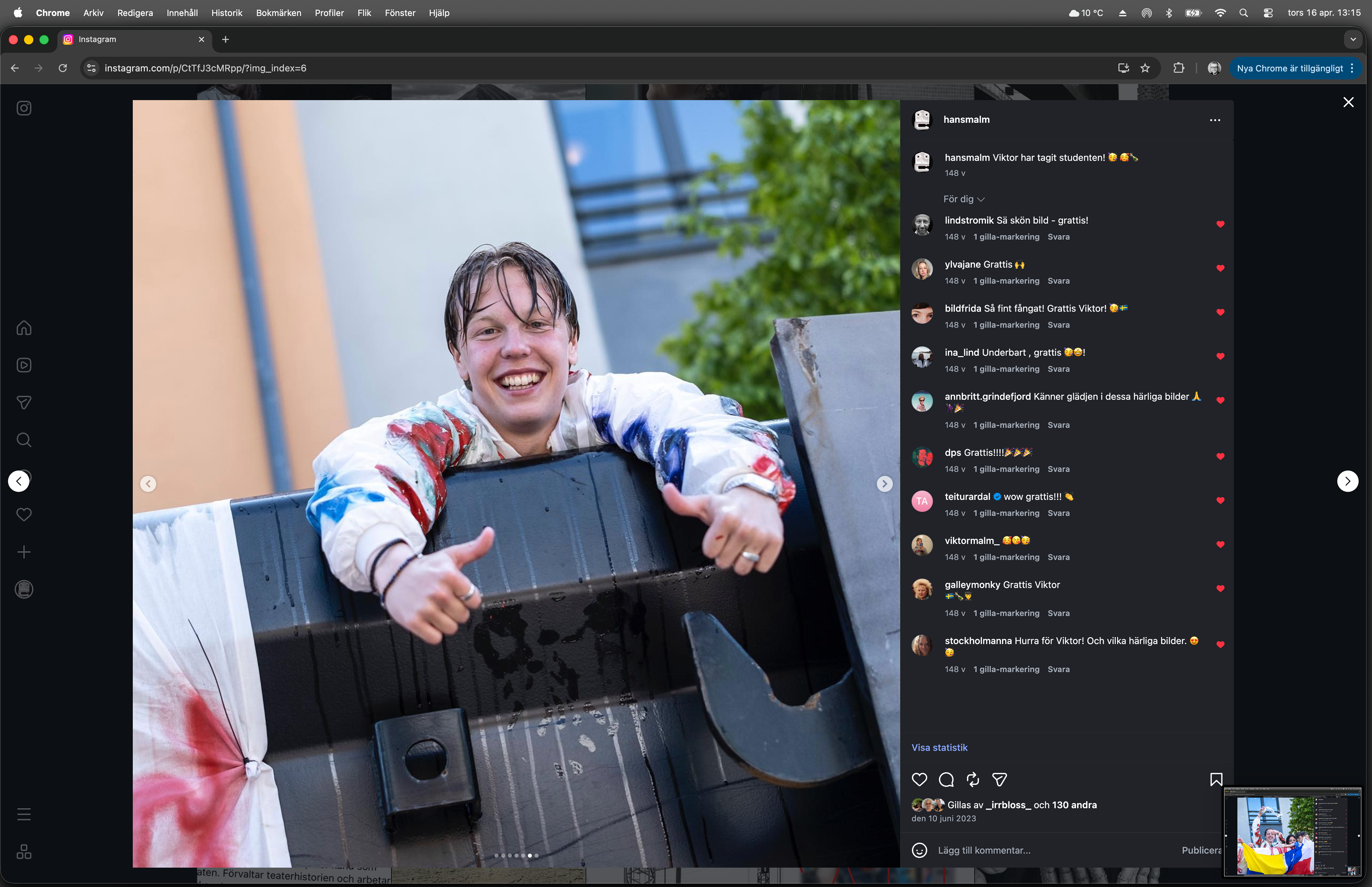
Task: Open the Bokmärken menu
Action: [x=278, y=13]
